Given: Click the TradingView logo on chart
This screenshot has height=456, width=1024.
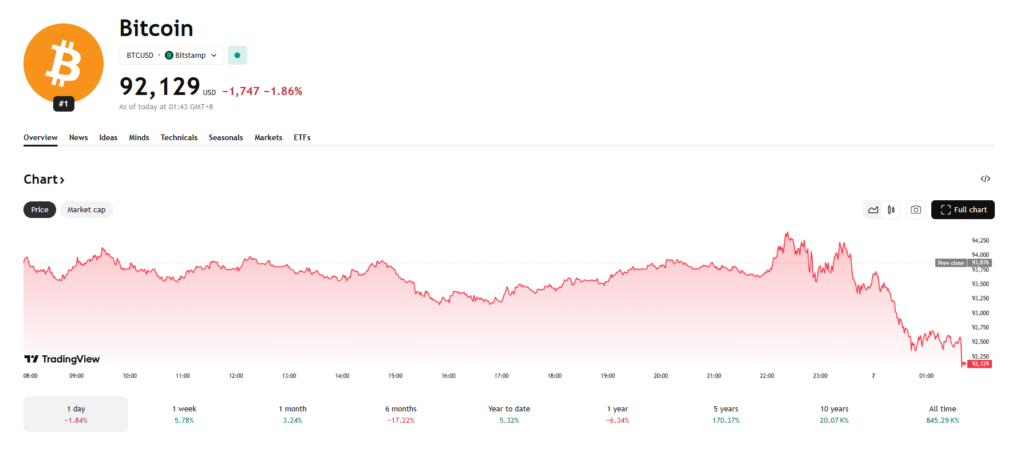Looking at the screenshot, I should click(62, 359).
